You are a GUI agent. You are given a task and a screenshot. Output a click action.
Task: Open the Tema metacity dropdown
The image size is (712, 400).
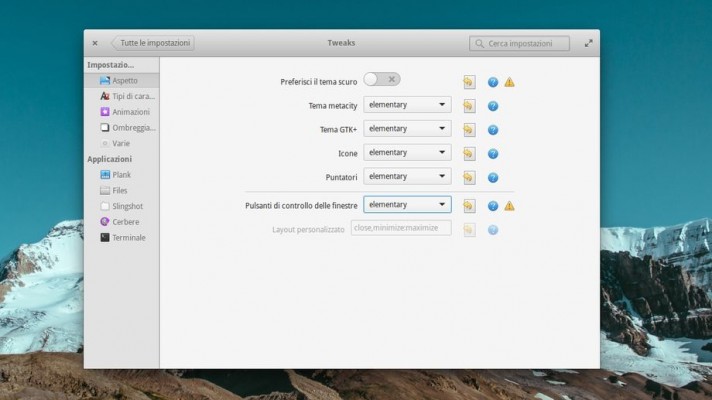point(407,104)
